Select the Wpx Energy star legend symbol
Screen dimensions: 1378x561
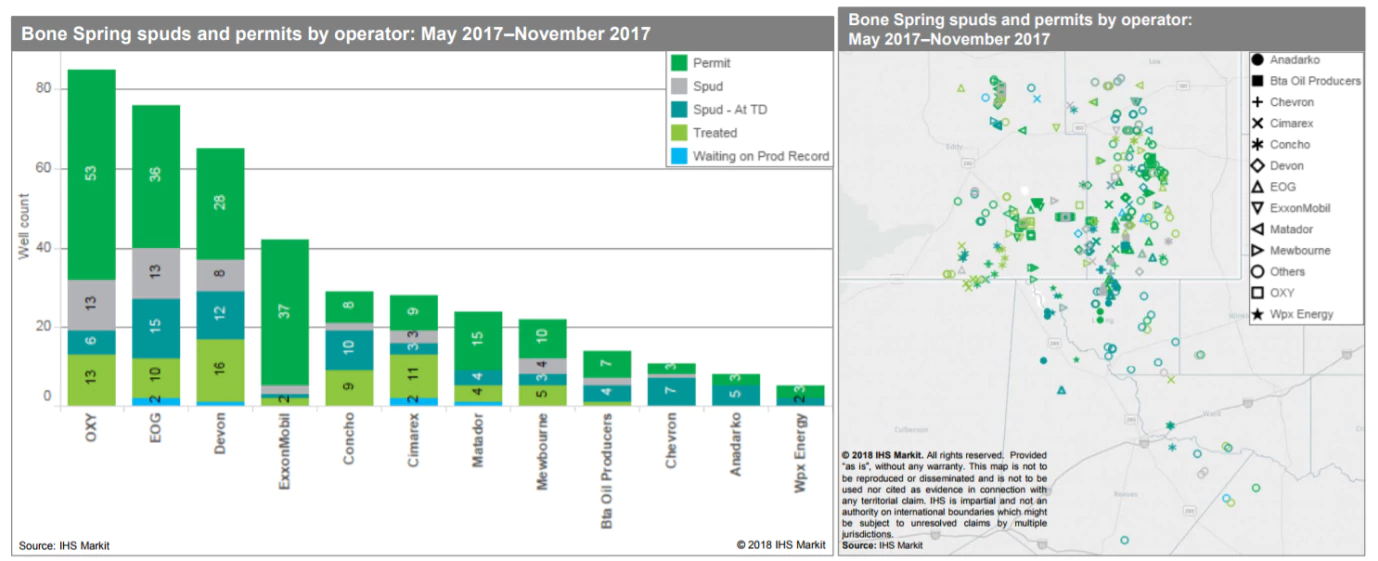(x=1256, y=314)
